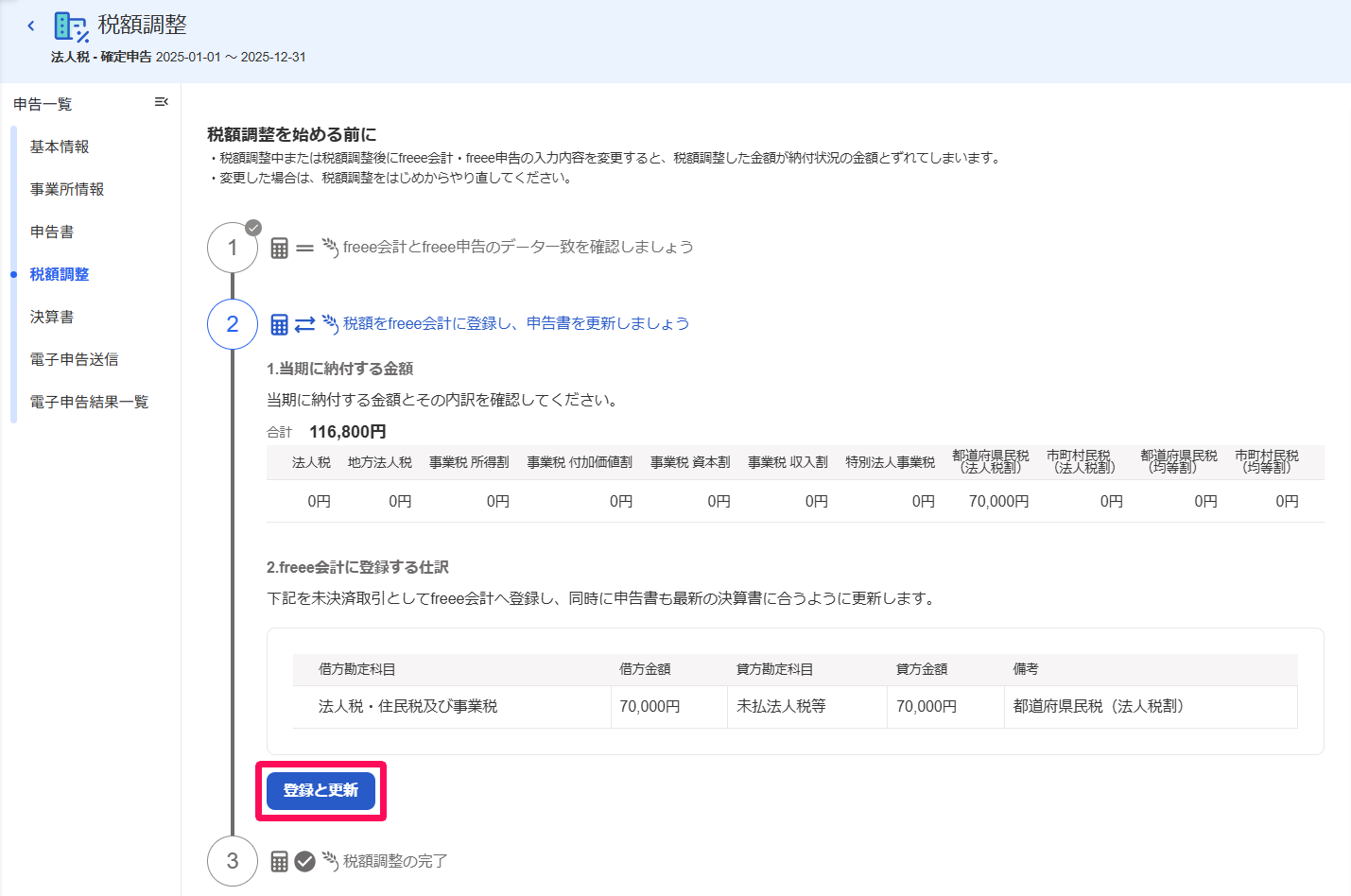
Task: Open 電子申告結果一覧 in the sidebar
Action: tap(89, 402)
